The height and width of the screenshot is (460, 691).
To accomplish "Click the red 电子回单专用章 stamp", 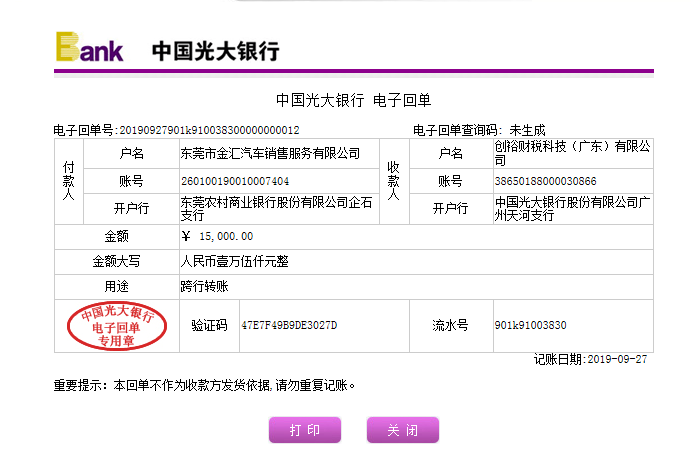I will point(117,326).
